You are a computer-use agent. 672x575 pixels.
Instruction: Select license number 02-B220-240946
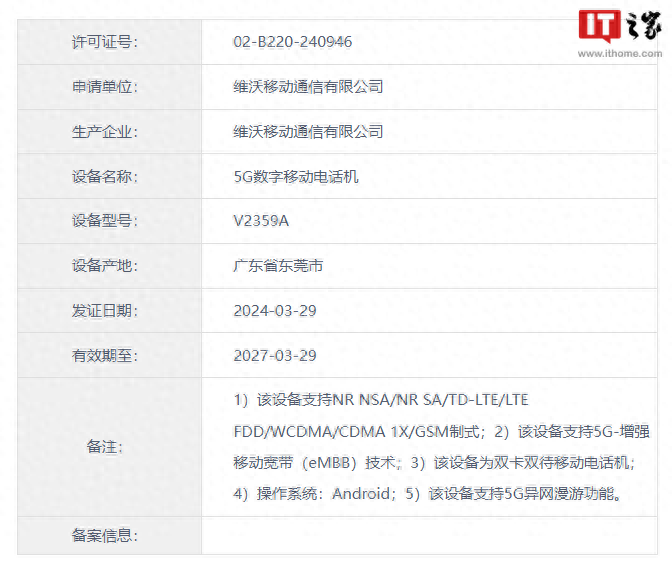tap(293, 42)
